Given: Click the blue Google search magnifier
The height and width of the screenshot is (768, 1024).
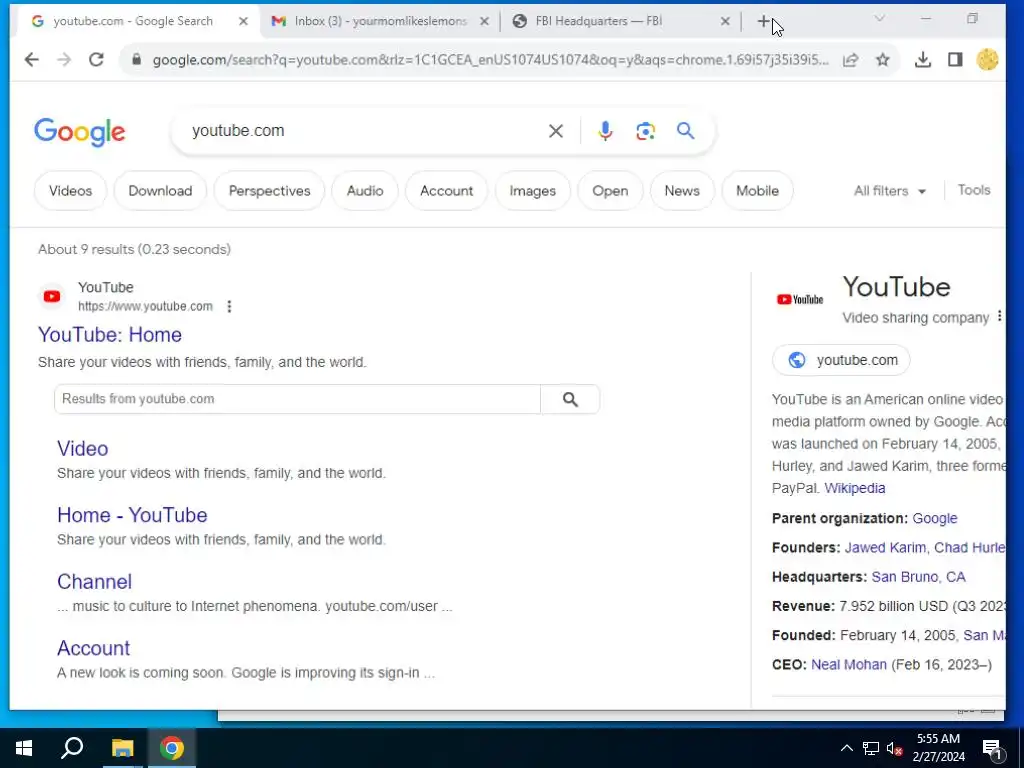Looking at the screenshot, I should (x=685, y=131).
